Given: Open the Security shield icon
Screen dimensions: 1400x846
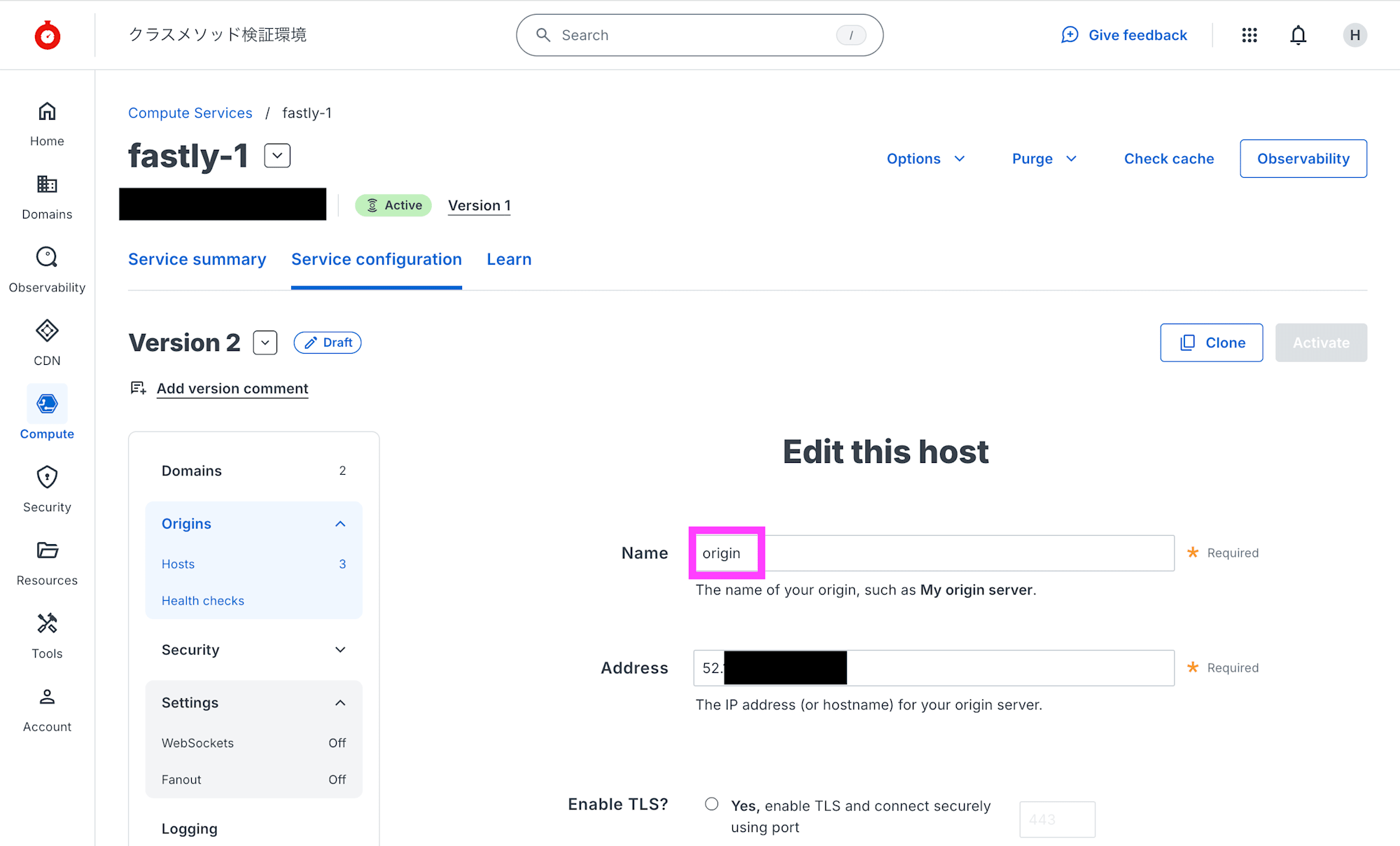Looking at the screenshot, I should click(x=47, y=478).
